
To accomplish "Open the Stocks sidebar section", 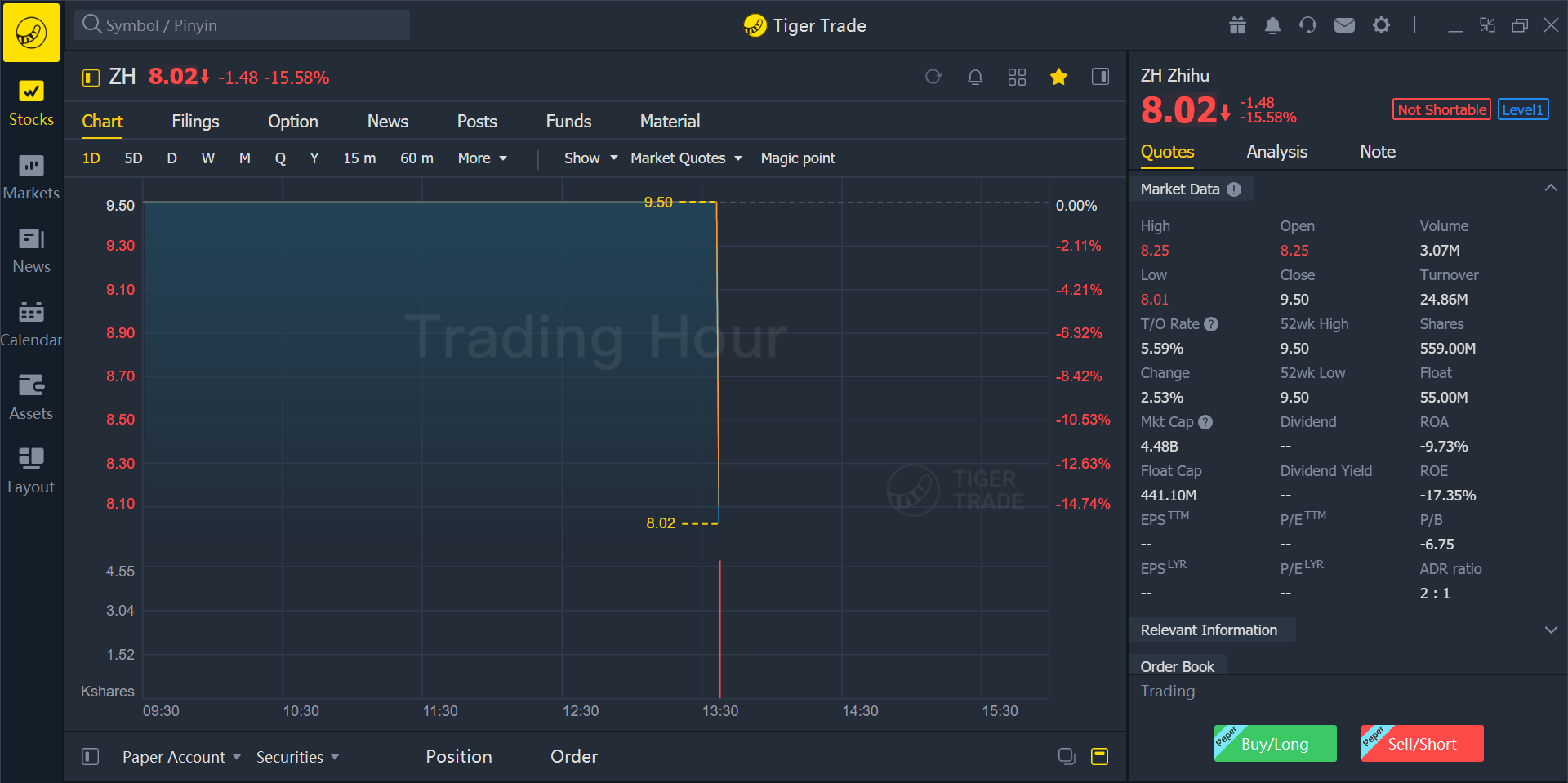I will point(31,103).
